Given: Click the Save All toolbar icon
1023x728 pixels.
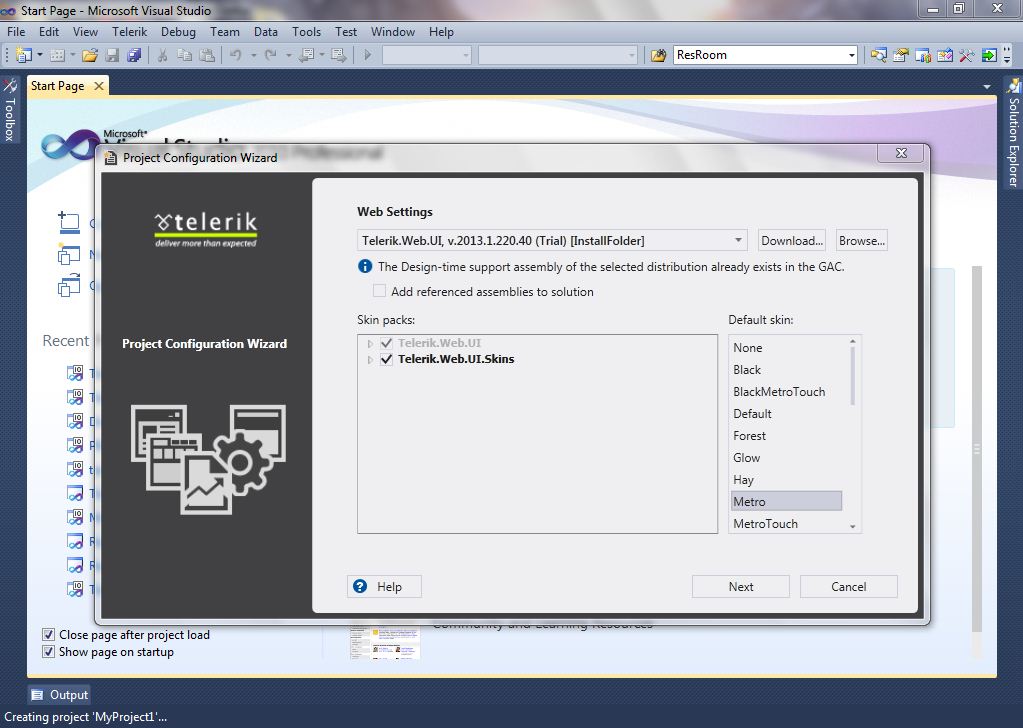Looking at the screenshot, I should pos(134,55).
